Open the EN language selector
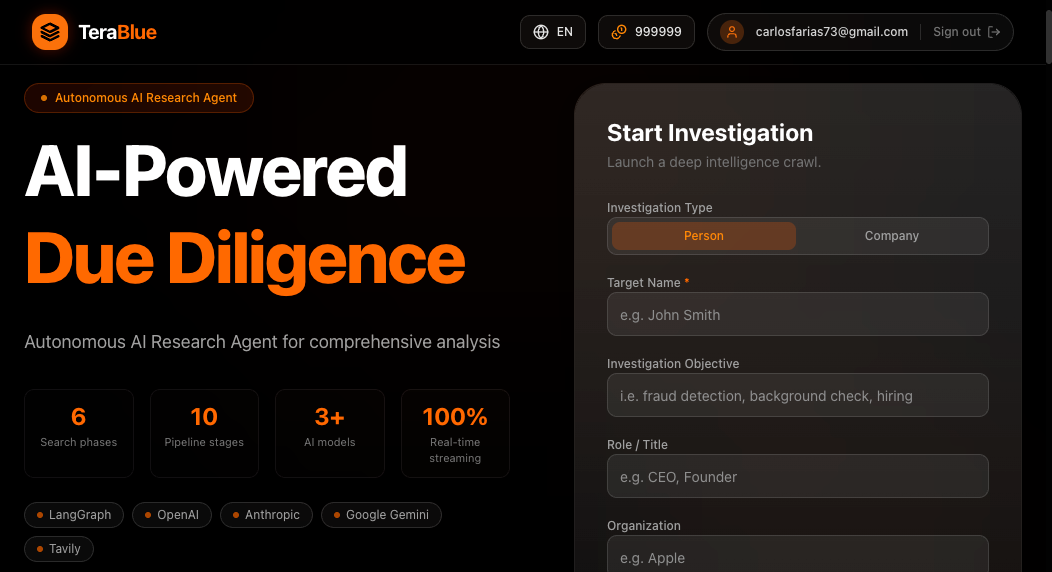Image resolution: width=1052 pixels, height=572 pixels. tap(553, 32)
